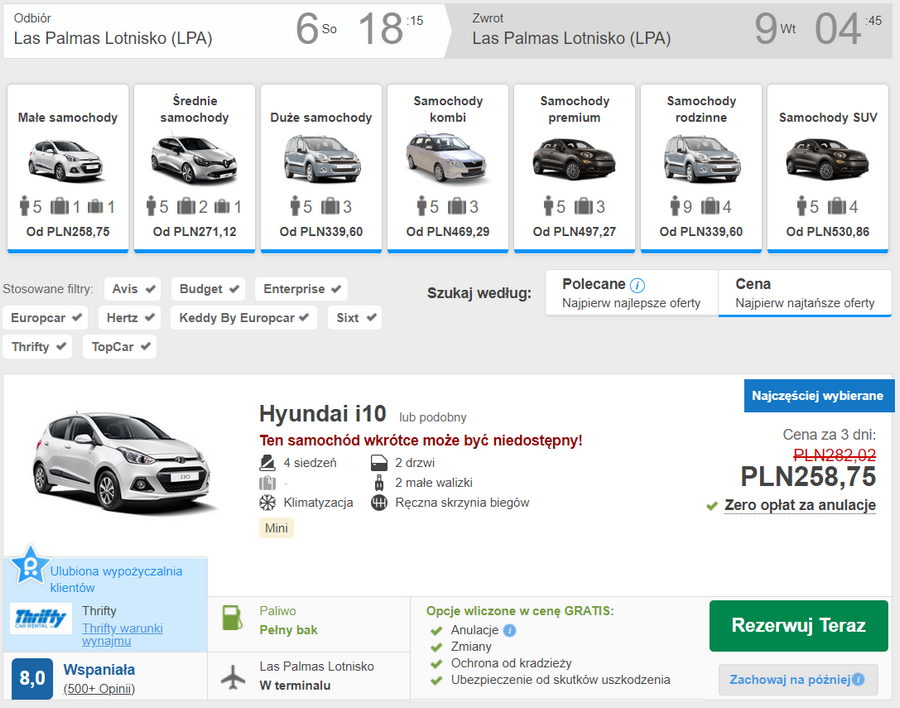Click Zero opłat za anulacje link

pyautogui.click(x=800, y=505)
